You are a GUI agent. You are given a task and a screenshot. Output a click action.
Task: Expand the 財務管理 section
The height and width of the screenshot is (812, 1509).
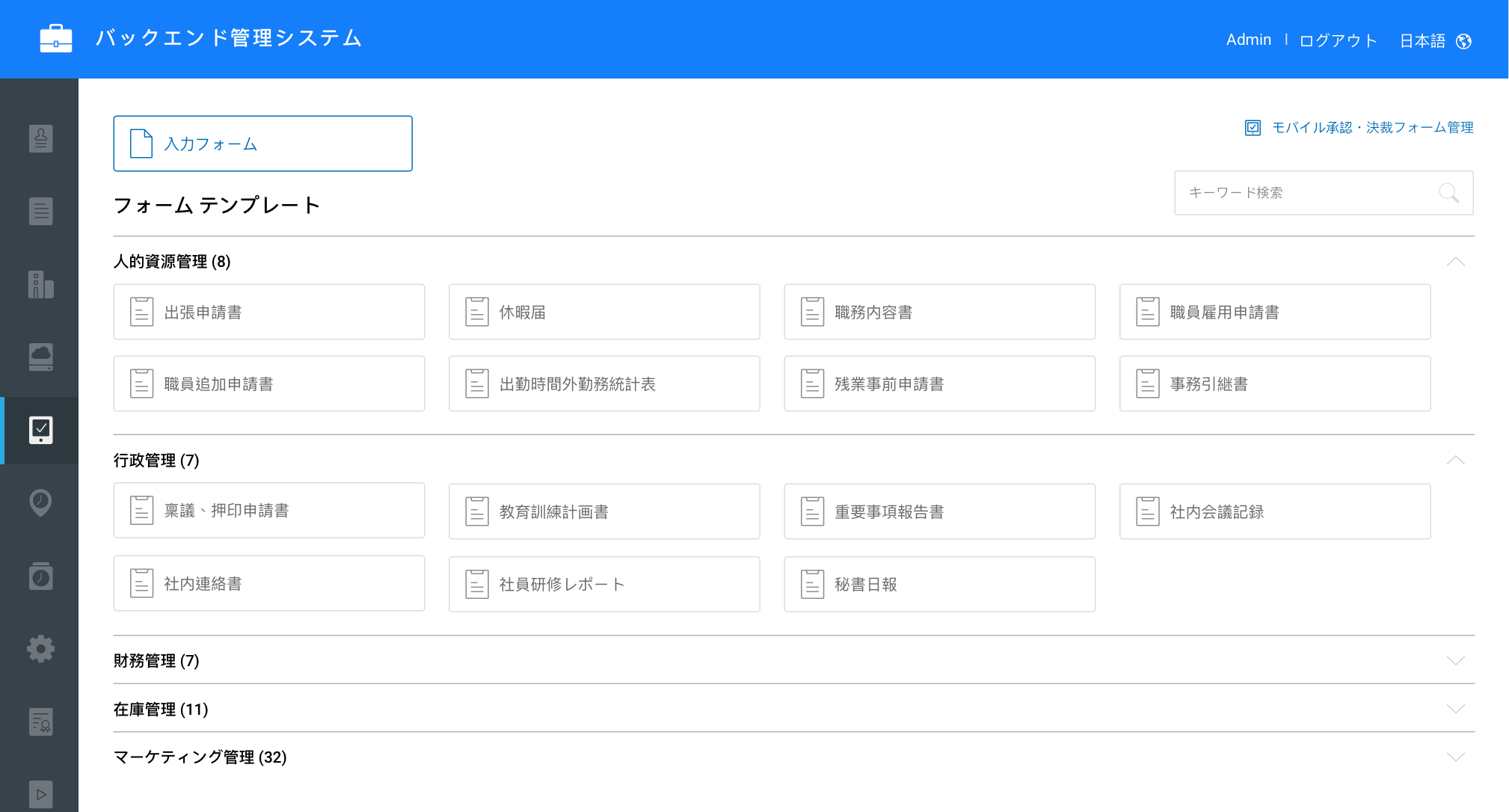pyautogui.click(x=1455, y=661)
